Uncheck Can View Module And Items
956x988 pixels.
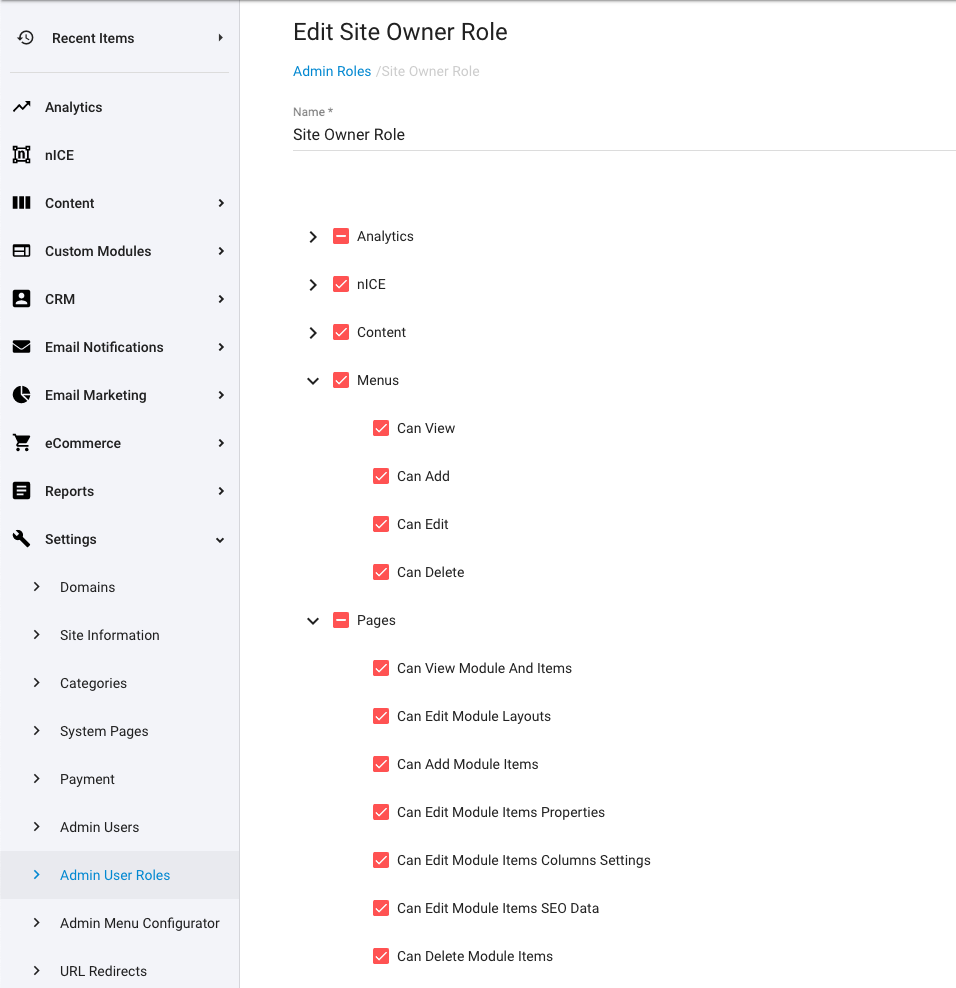381,668
